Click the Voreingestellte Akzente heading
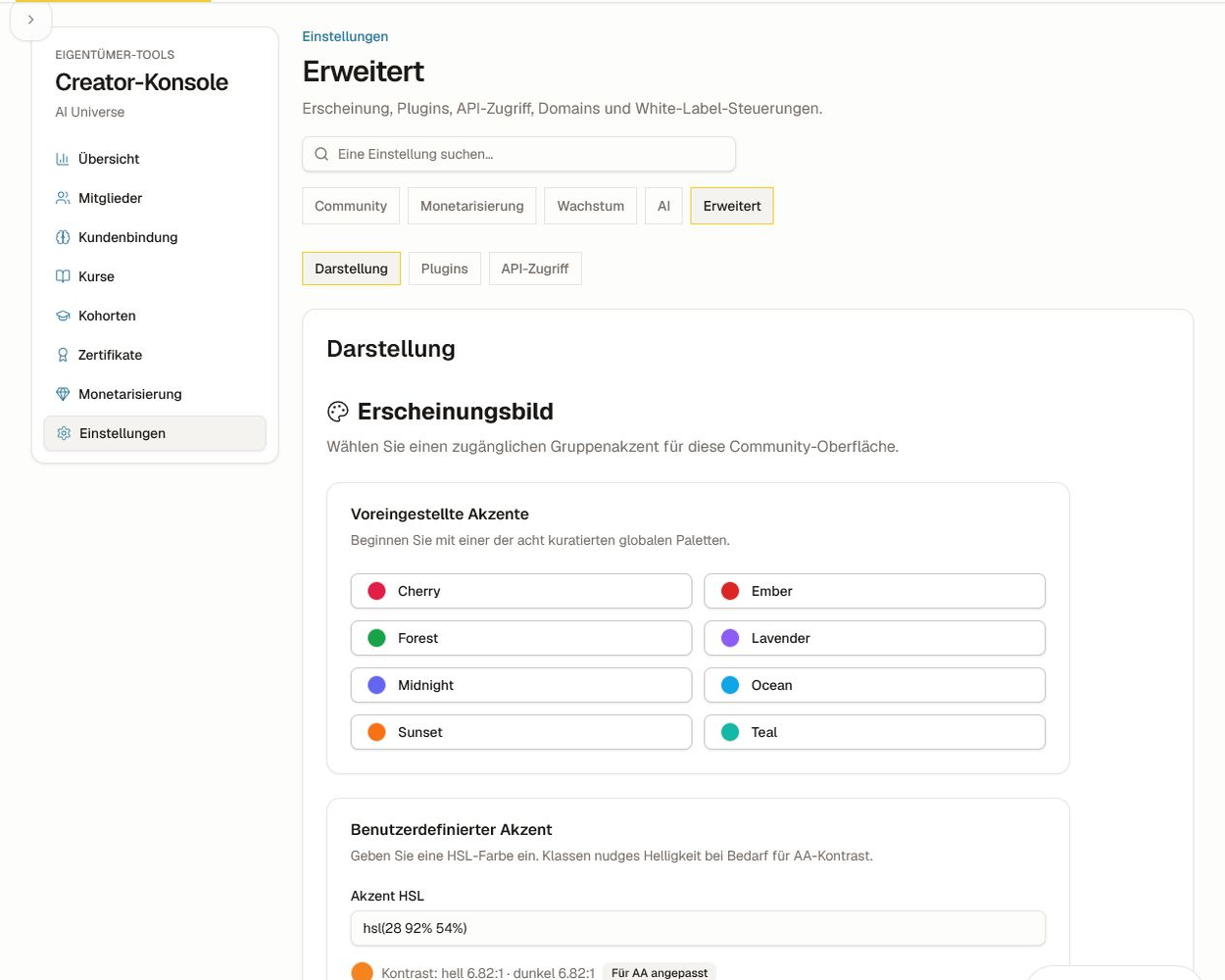Image resolution: width=1225 pixels, height=980 pixels. pos(440,514)
